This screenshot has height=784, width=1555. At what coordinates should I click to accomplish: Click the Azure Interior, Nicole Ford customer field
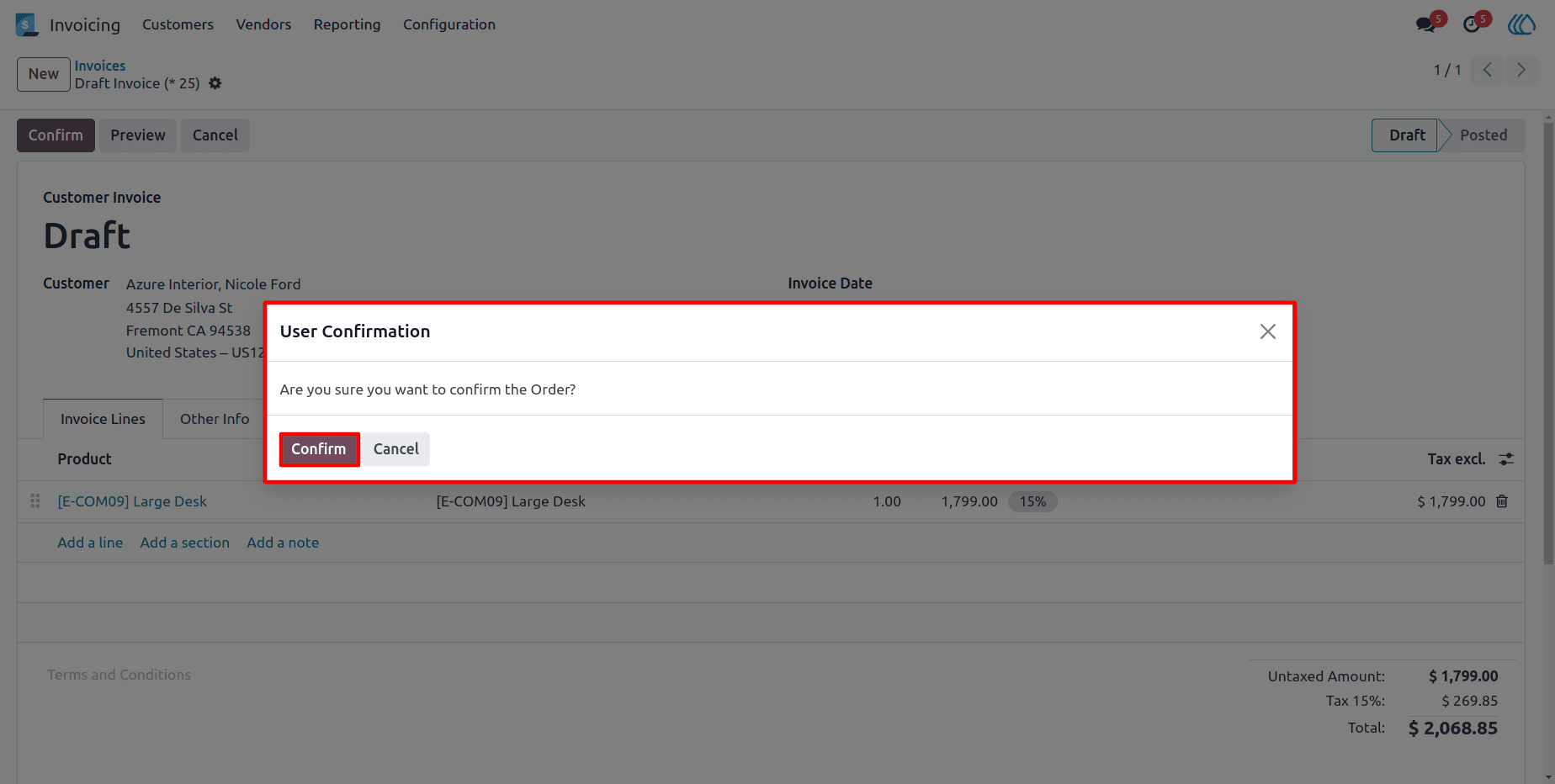(x=214, y=284)
